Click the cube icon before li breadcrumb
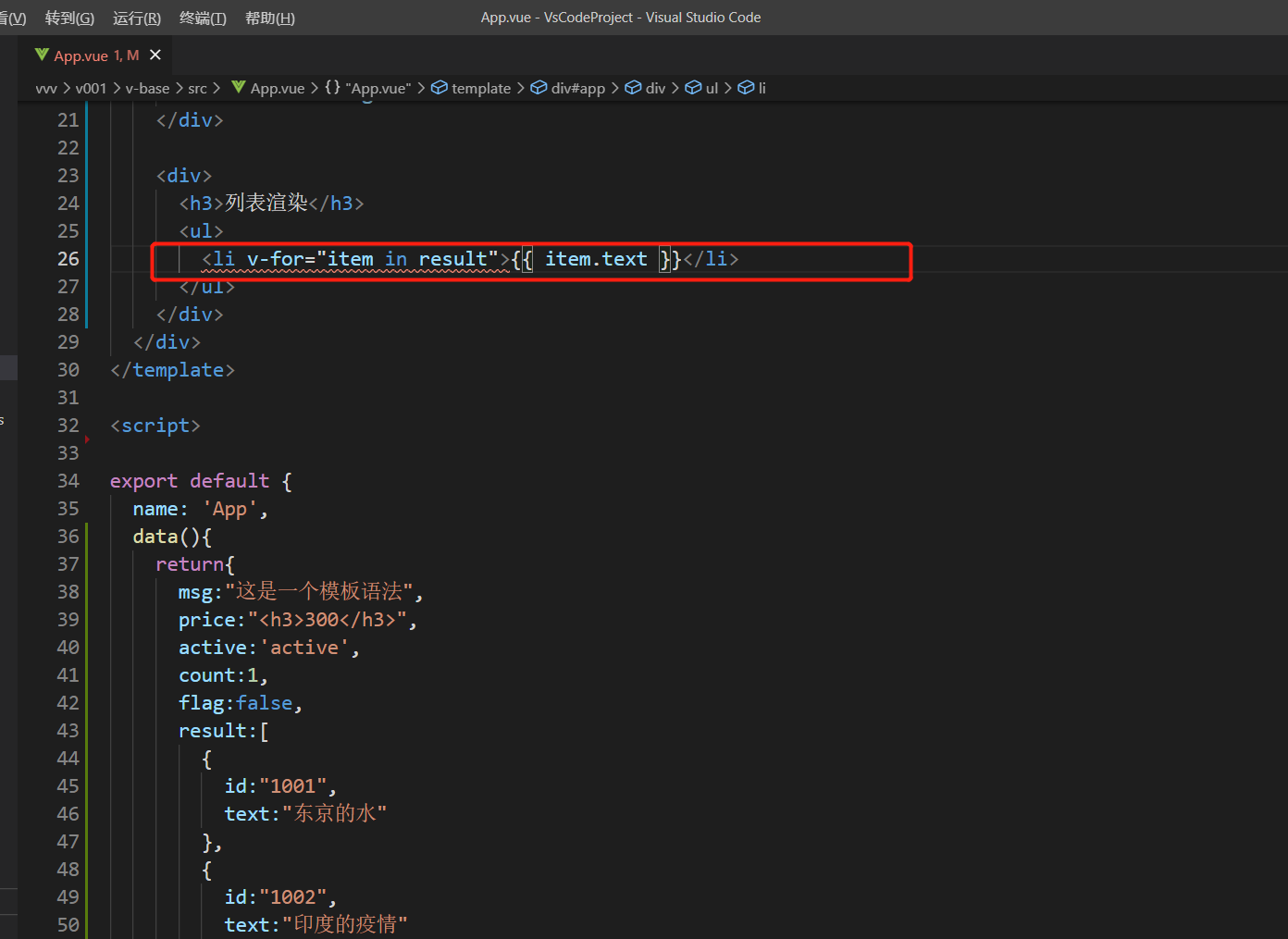1288x939 pixels. coord(746,88)
